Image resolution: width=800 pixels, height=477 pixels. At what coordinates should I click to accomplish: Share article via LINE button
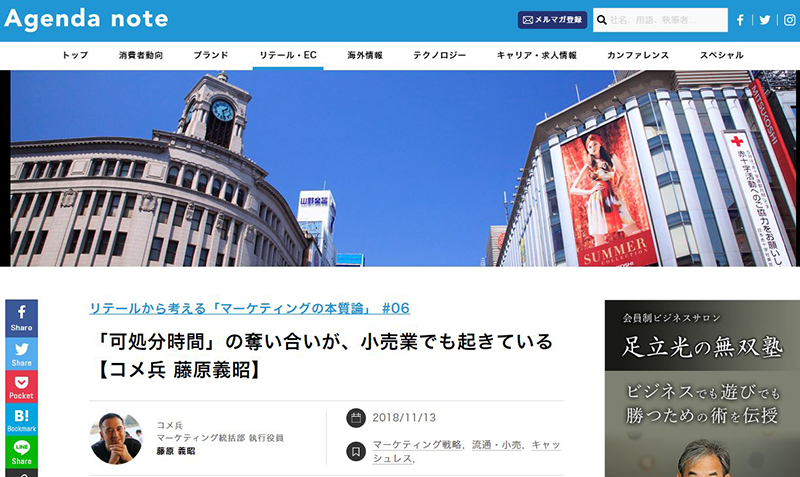(x=21, y=451)
